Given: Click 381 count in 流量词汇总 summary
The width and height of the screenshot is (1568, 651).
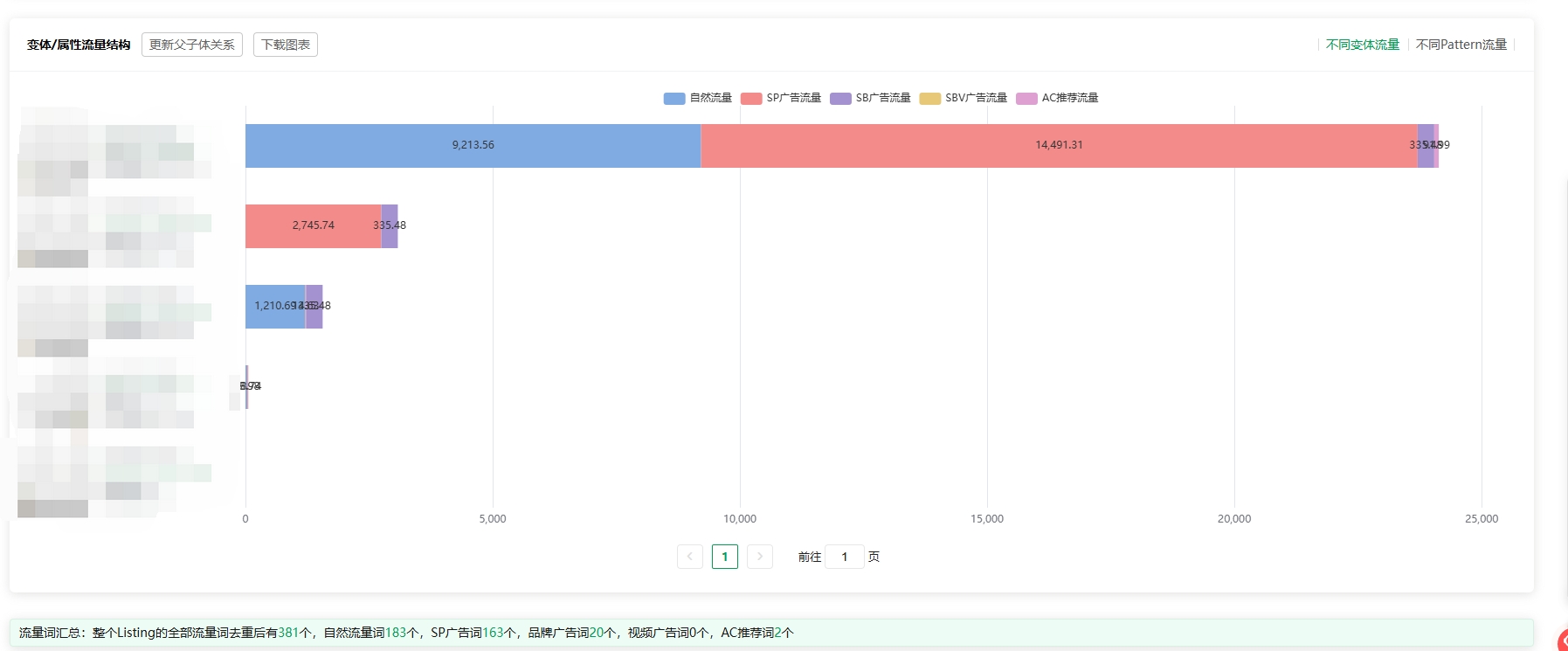Looking at the screenshot, I should point(288,633).
